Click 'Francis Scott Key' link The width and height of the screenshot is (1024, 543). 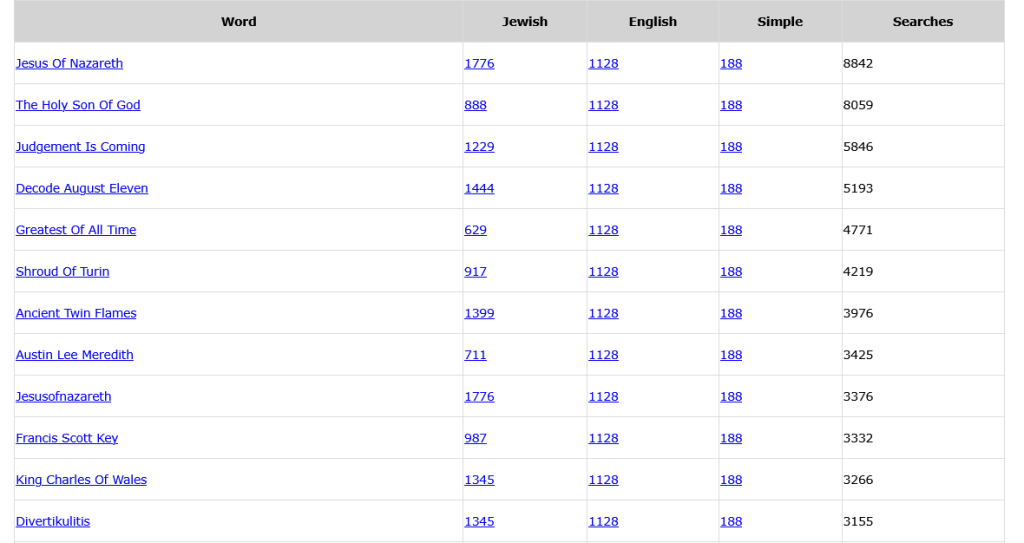(x=67, y=438)
